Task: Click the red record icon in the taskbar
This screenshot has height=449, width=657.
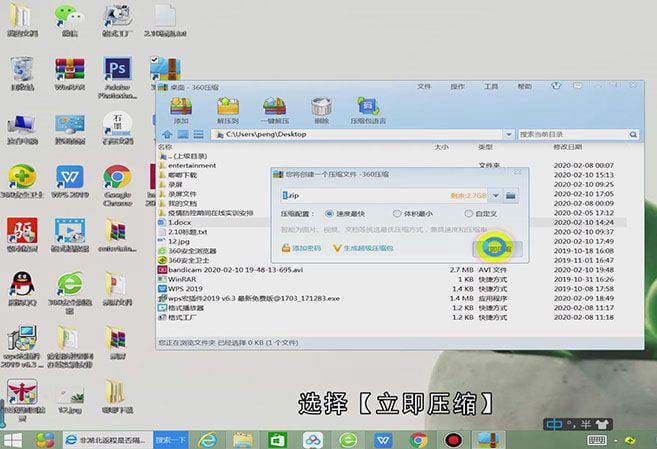Action: 453,440
